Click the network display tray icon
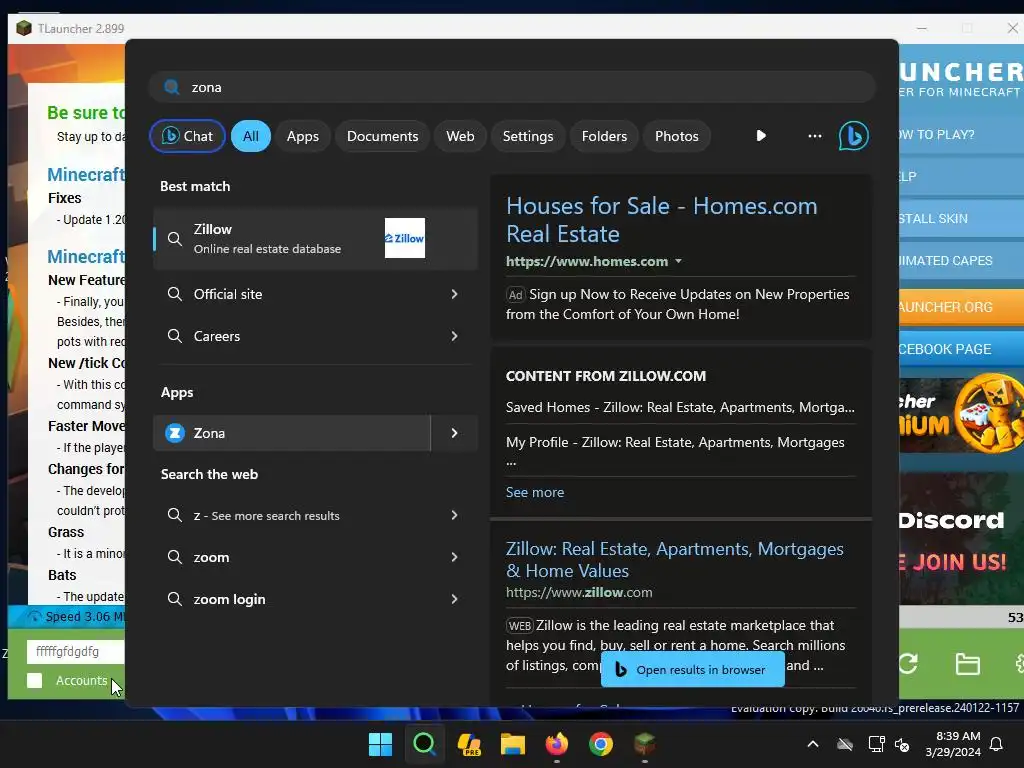This screenshot has width=1024, height=768. pyautogui.click(x=876, y=744)
